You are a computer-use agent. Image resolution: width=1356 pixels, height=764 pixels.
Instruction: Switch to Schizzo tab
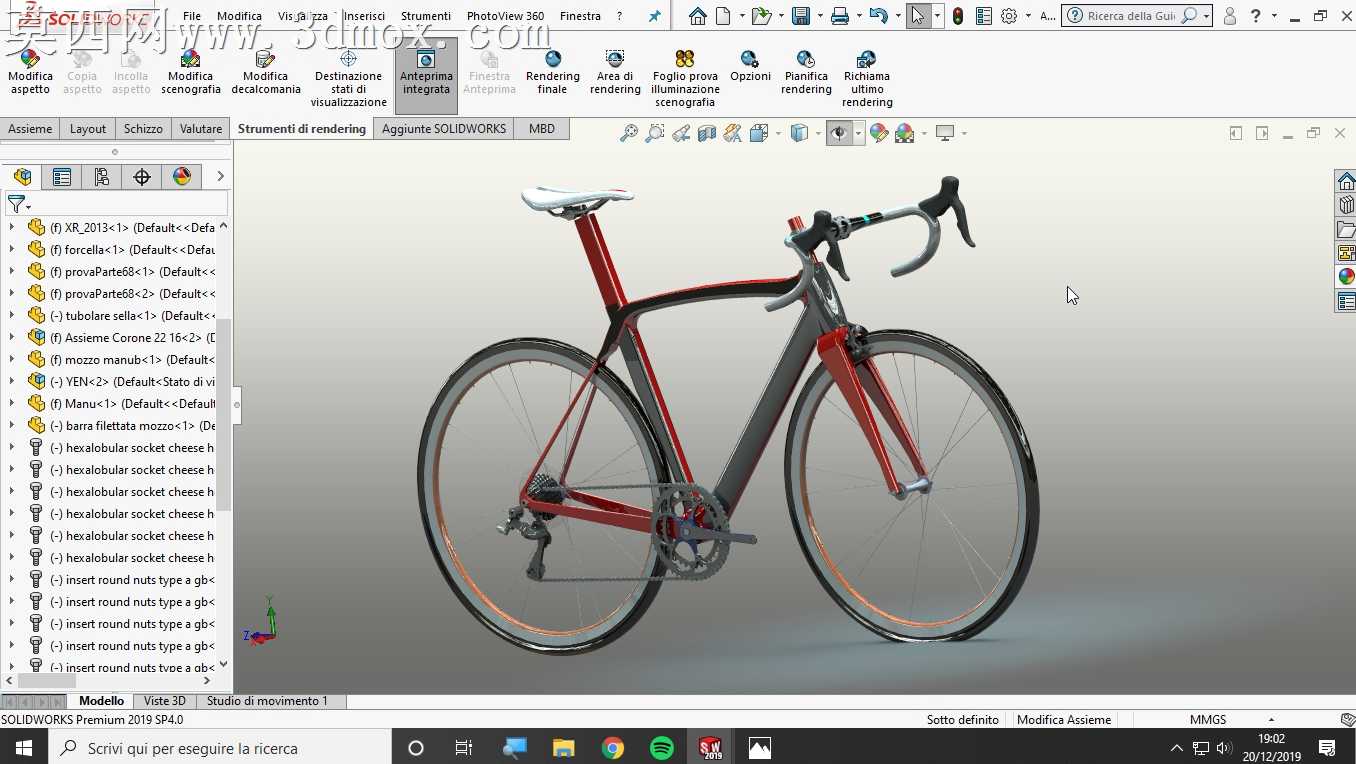coord(143,129)
